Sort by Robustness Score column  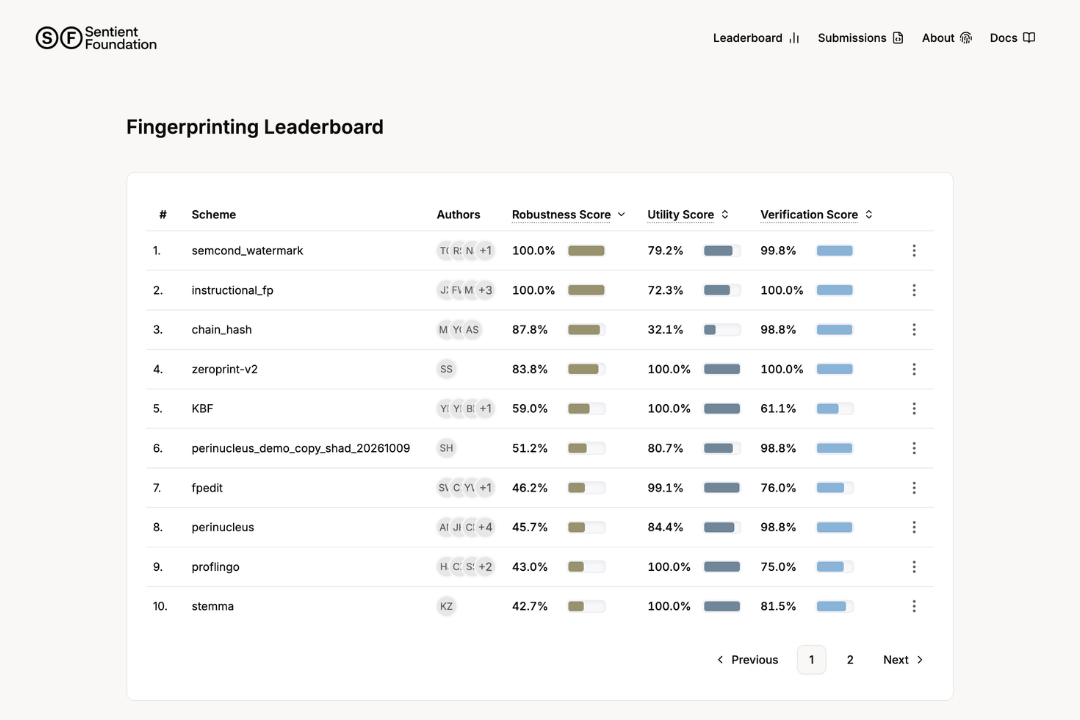(568, 214)
